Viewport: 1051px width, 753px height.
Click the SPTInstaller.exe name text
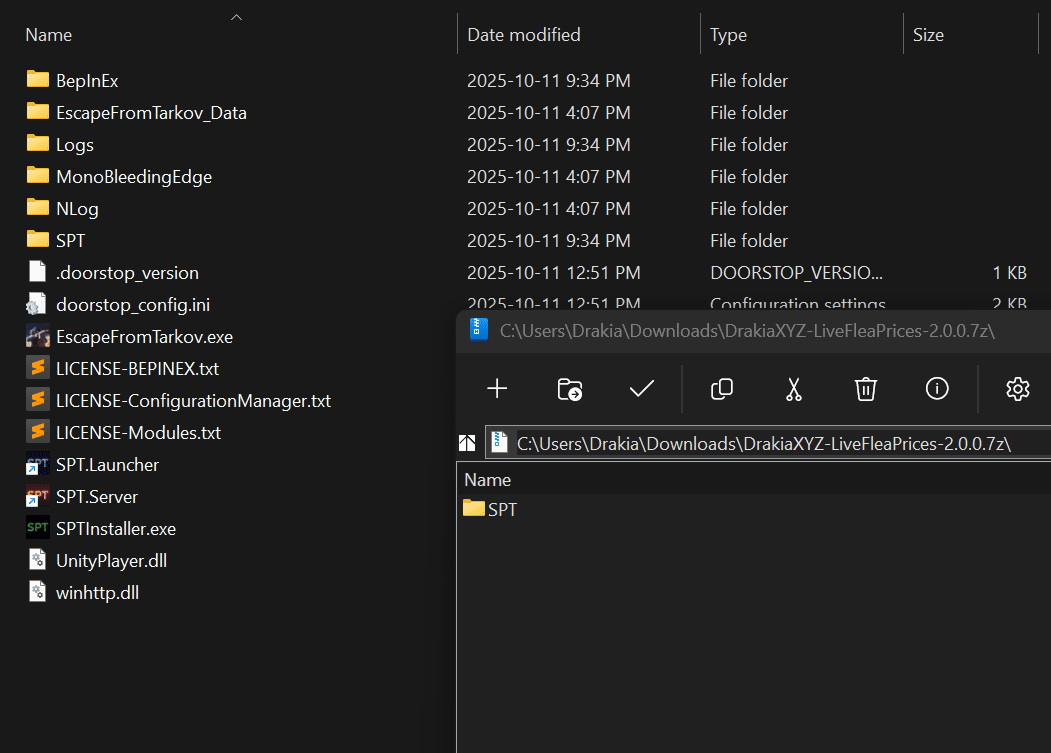pos(116,529)
